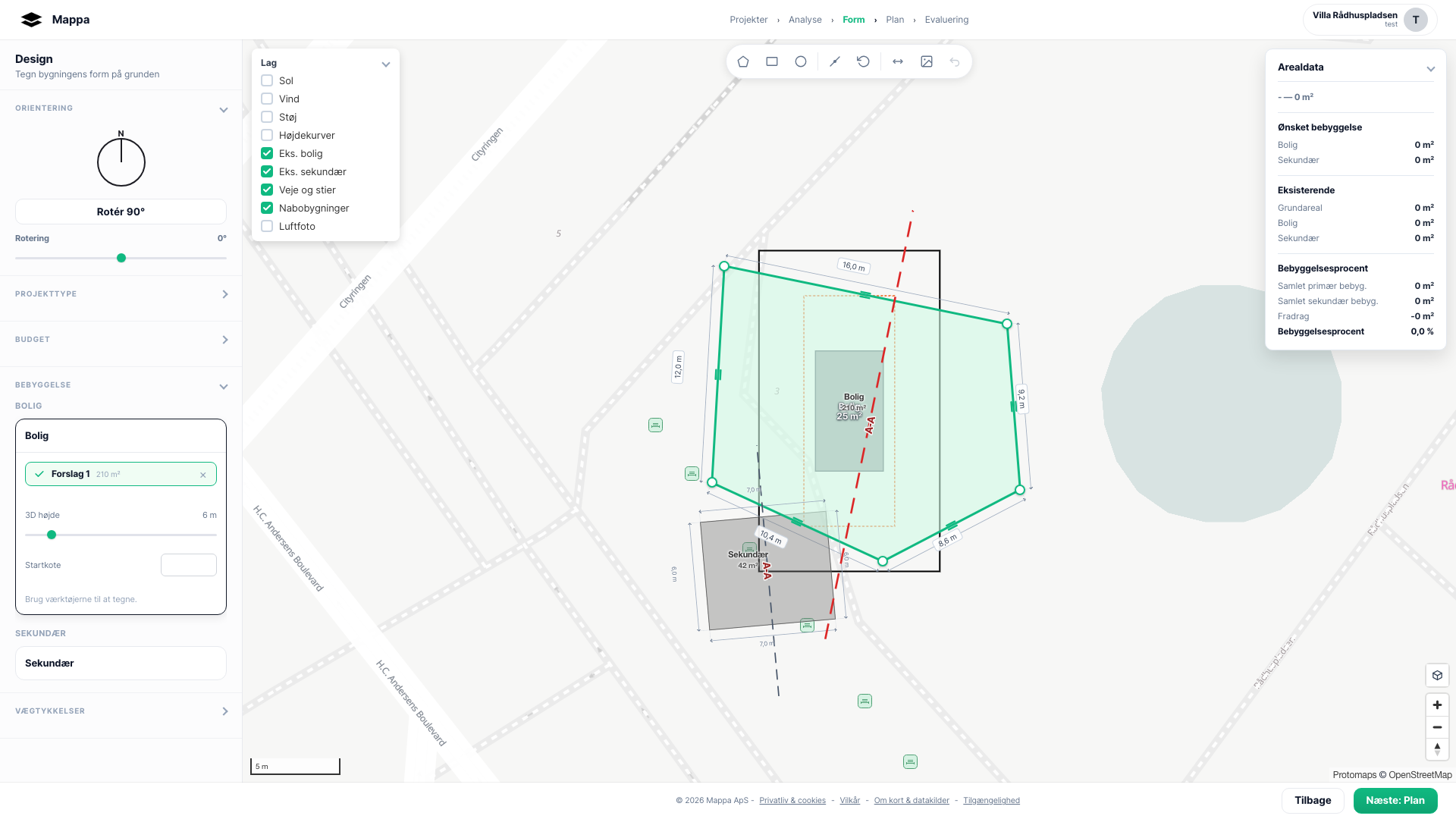Expand the Vægtykkelser section

tap(224, 711)
